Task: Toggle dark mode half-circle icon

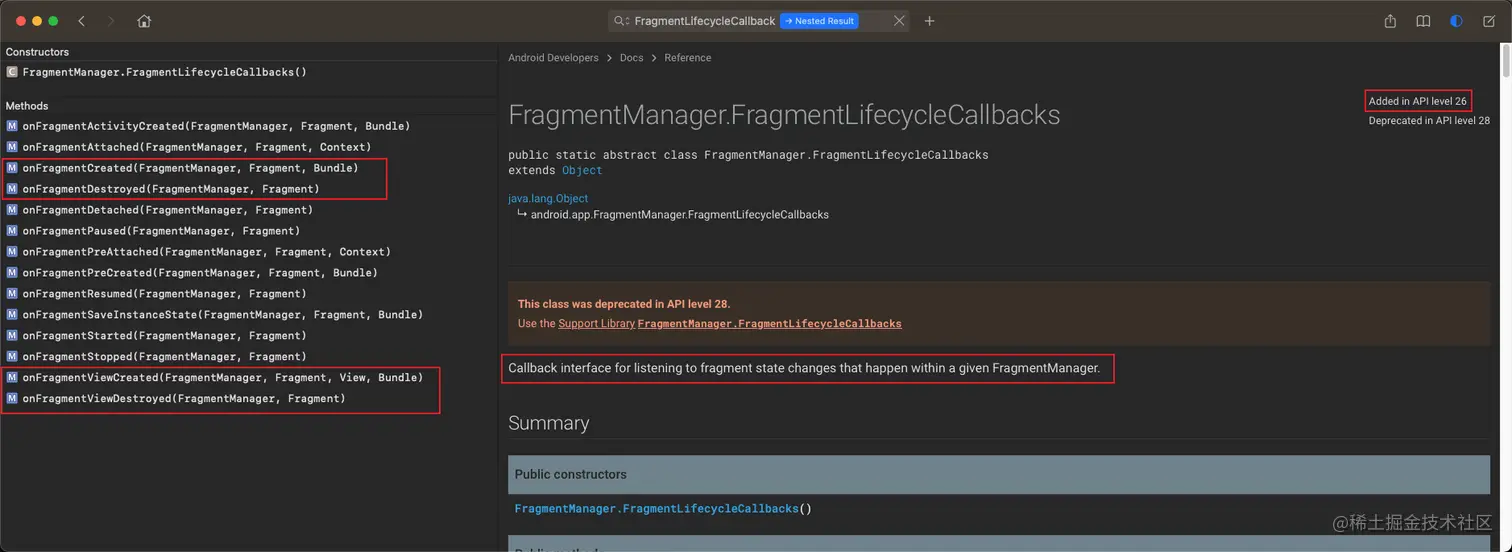Action: 1456,21
